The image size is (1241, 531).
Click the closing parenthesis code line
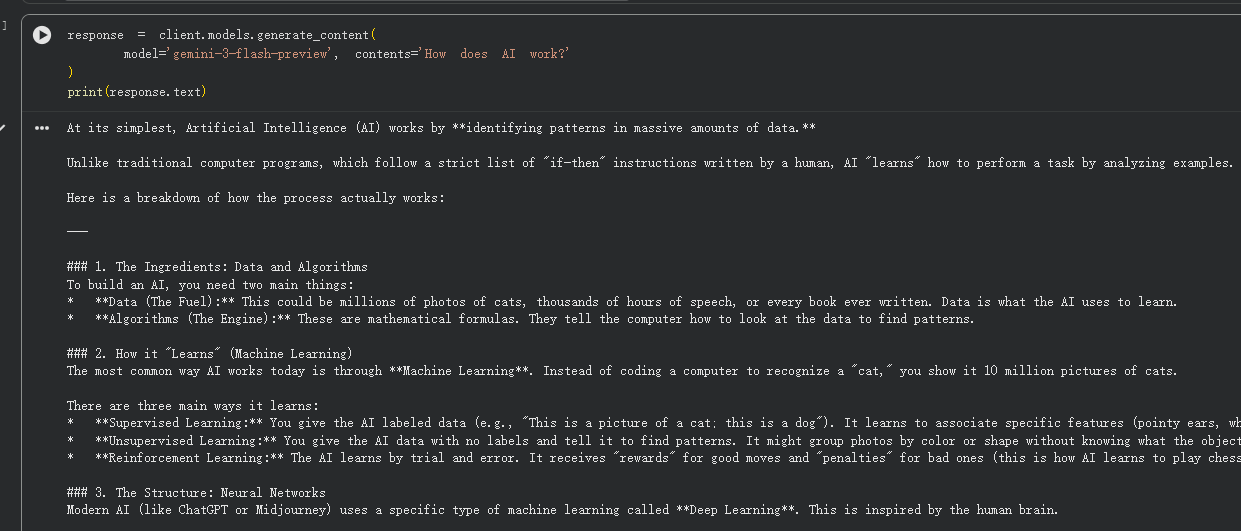coord(70,73)
